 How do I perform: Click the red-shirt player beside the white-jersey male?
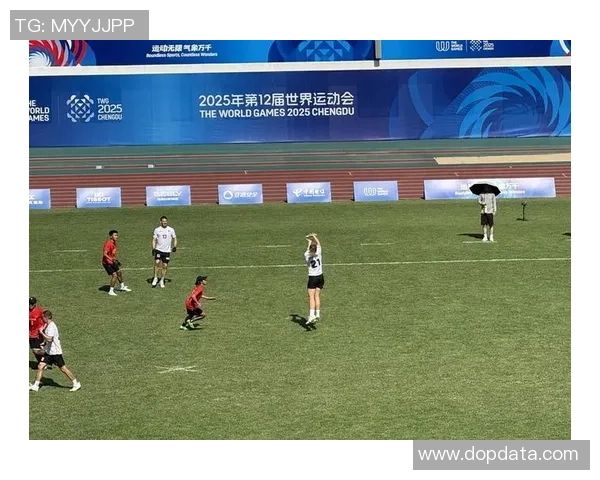[x=114, y=263]
